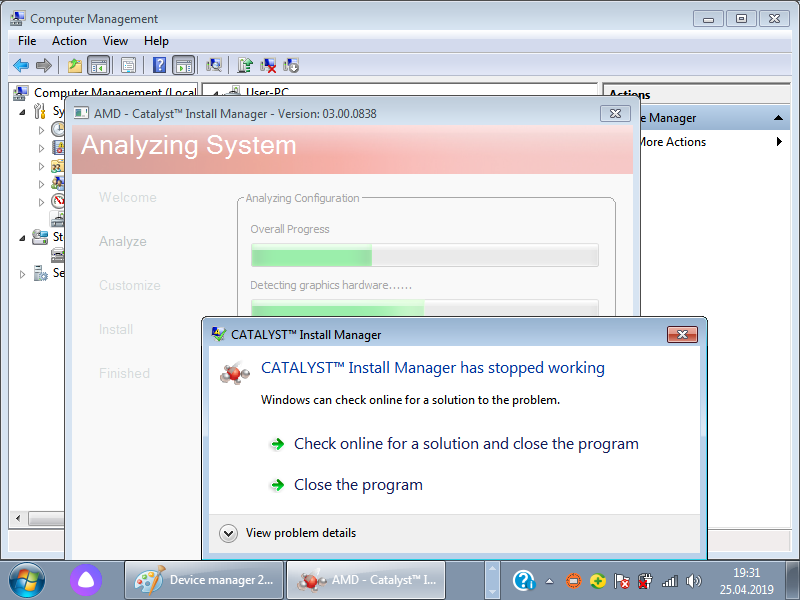Select the Disk Management icon under Storage

coord(57,255)
